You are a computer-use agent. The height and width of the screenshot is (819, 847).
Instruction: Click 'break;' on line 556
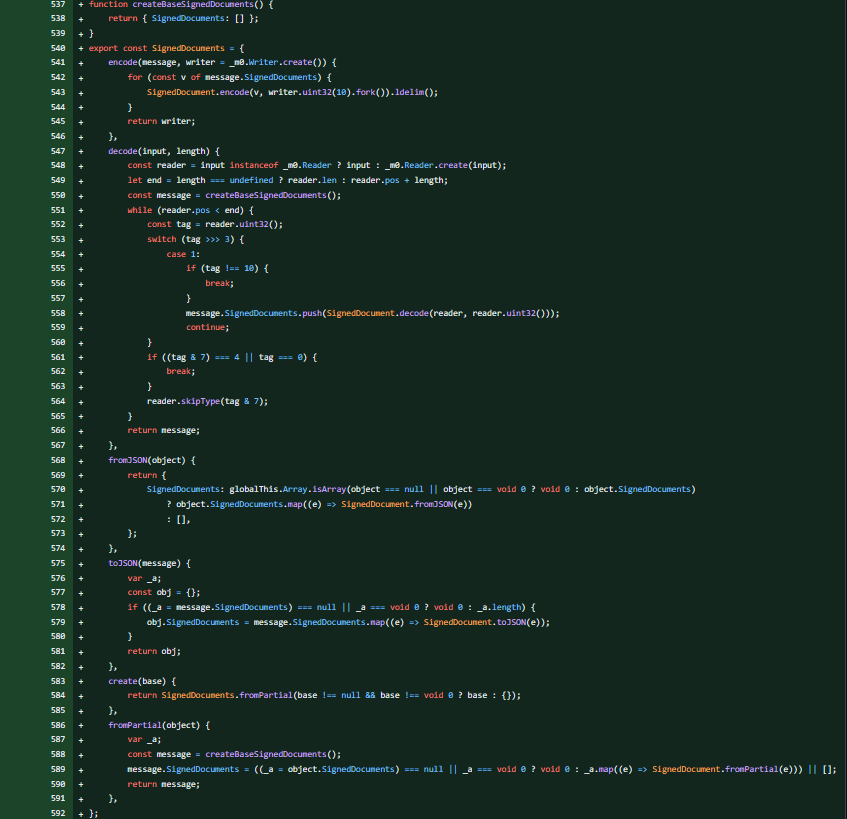tap(219, 284)
